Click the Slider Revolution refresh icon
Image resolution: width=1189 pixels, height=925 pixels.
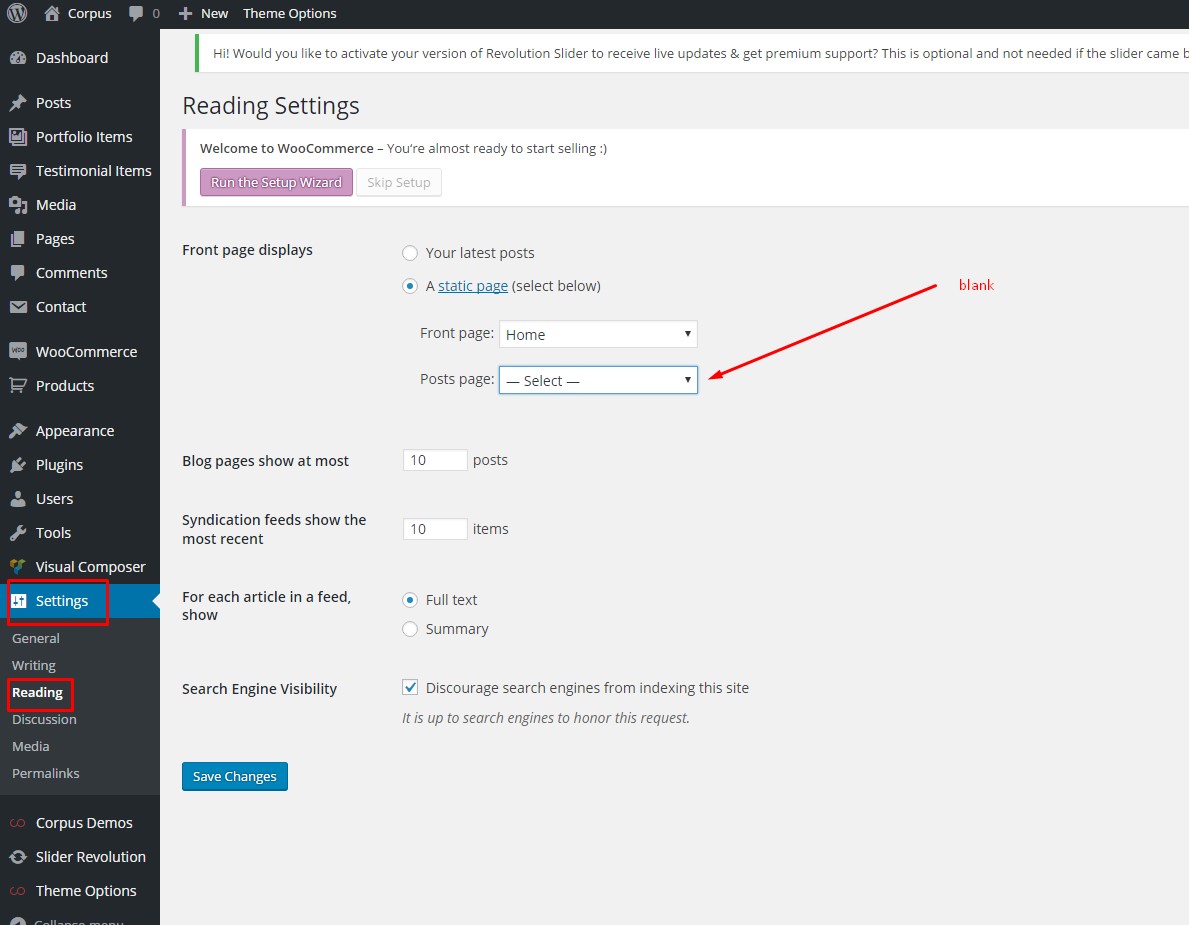(18, 857)
